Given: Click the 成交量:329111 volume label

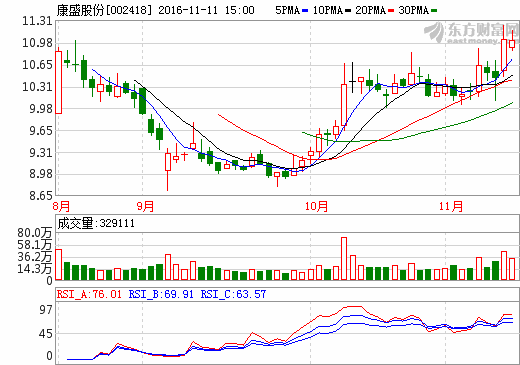Looking at the screenshot, I should click(96, 223).
